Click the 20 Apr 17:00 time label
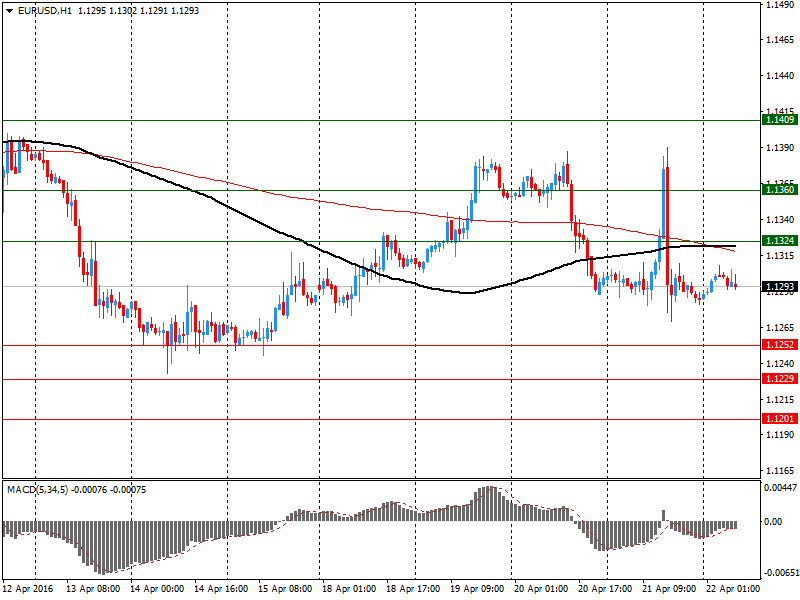Screen dimensions: 800x600 [605, 589]
